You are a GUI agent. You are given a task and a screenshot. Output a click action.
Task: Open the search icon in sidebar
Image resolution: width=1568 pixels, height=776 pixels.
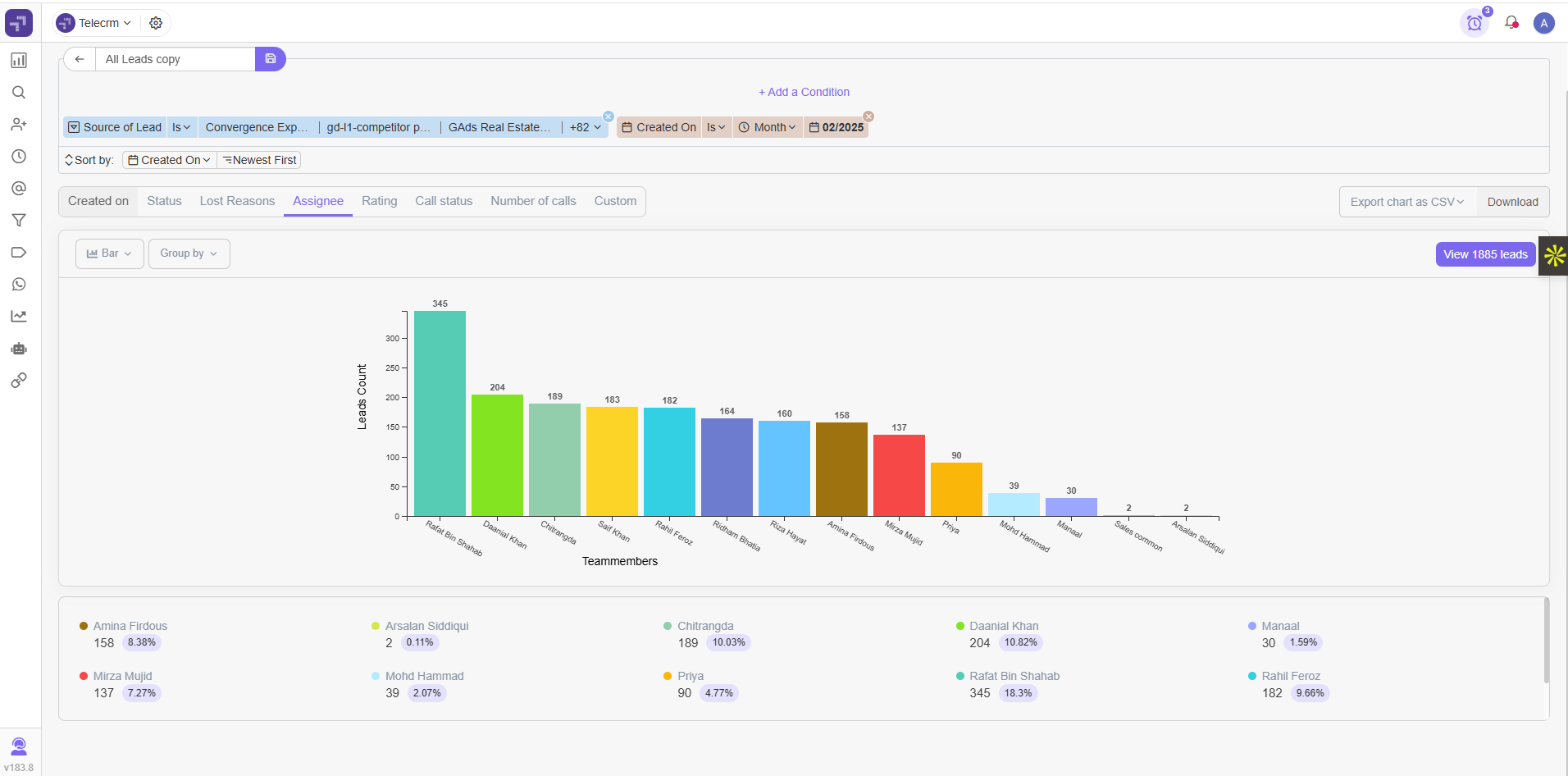[19, 93]
